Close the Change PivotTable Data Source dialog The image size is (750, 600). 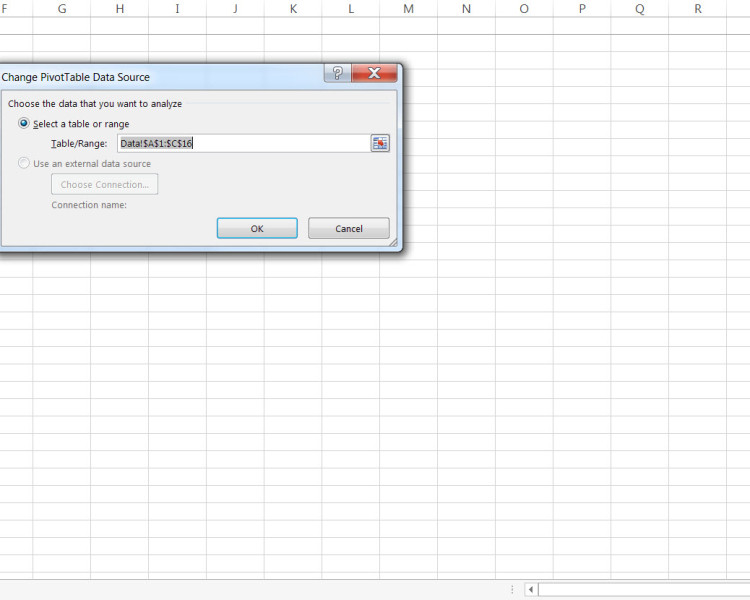[x=374, y=73]
